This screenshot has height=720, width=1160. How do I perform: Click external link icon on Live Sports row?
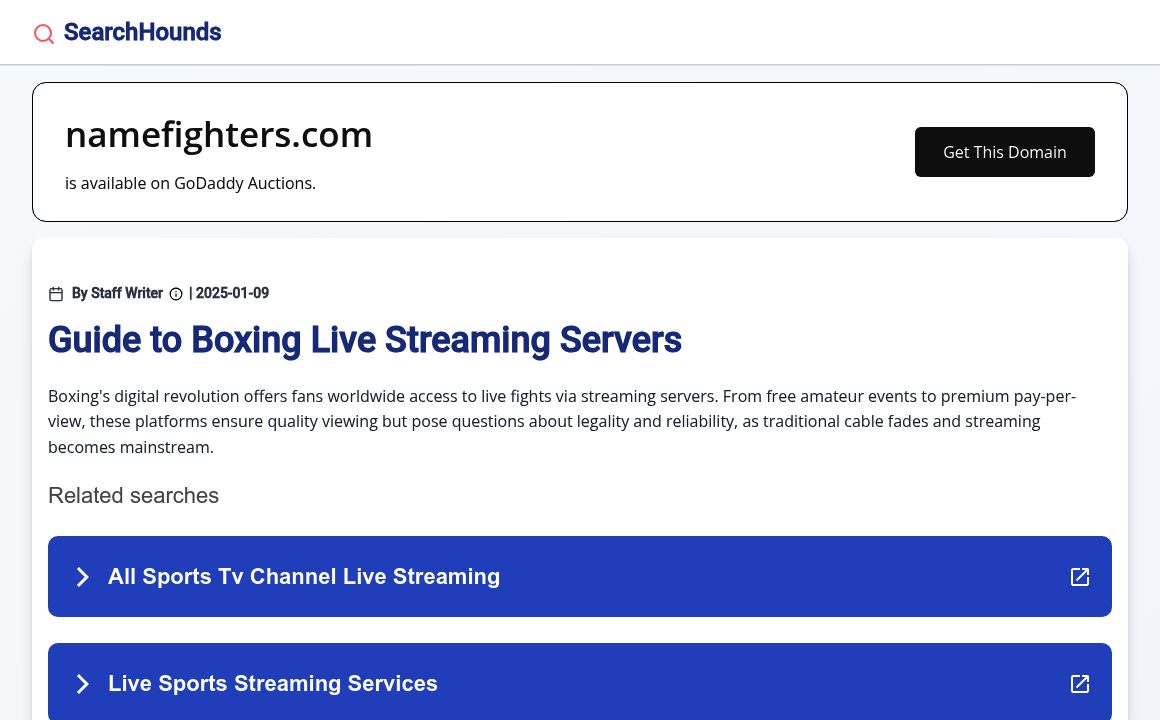tap(1080, 684)
